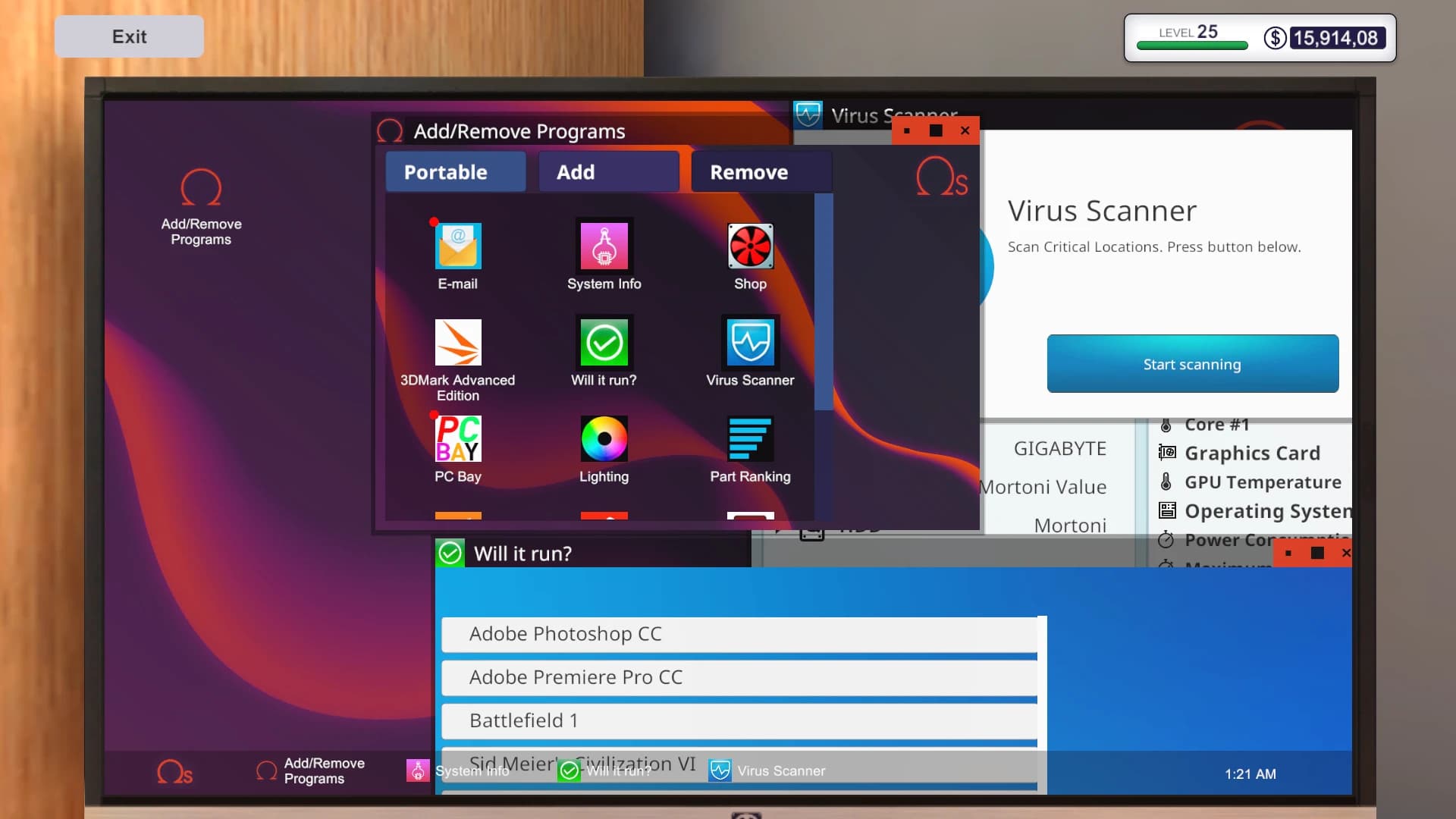Click the taskbar clock 1:21 AM
The height and width of the screenshot is (819, 1456).
click(1250, 774)
